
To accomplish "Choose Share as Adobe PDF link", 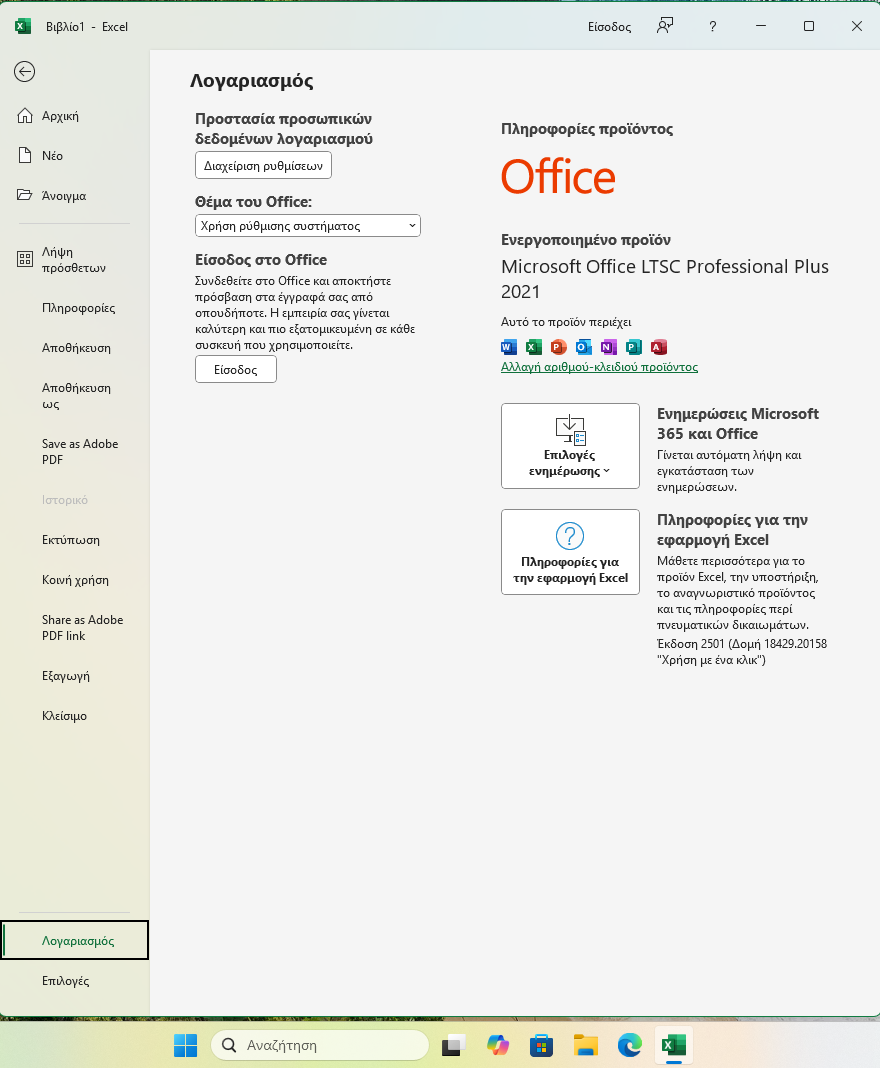I will click(74, 628).
